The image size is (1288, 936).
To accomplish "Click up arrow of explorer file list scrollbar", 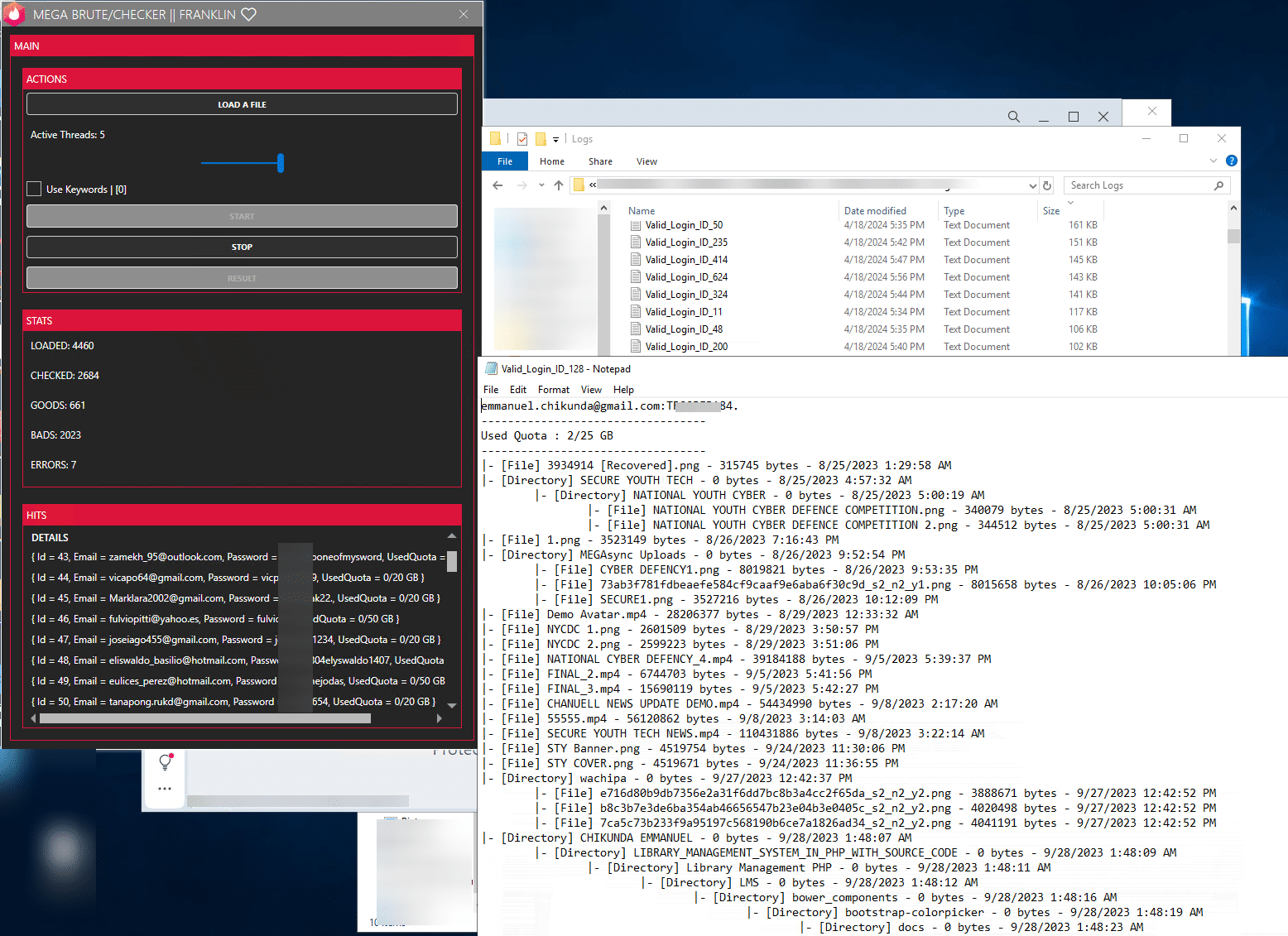I will pos(1233,208).
